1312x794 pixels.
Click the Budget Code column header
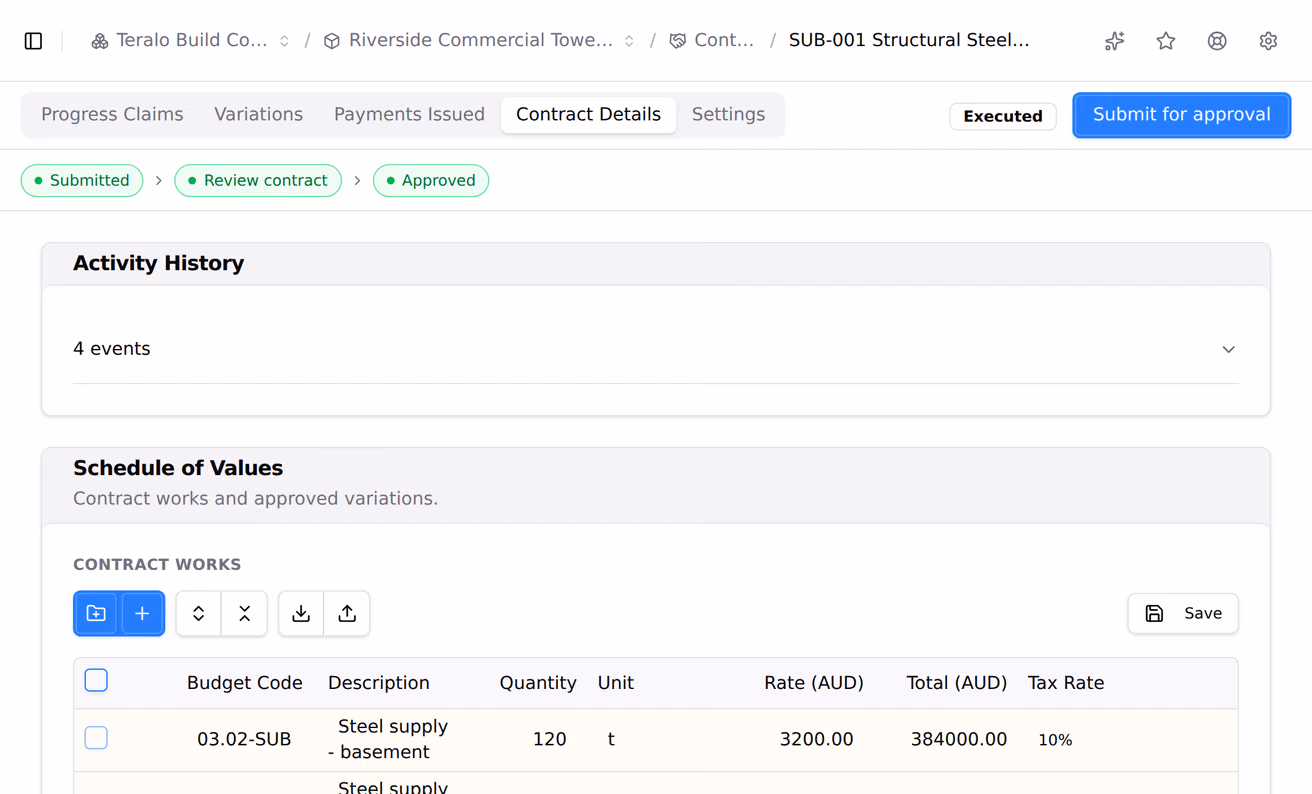click(x=245, y=683)
